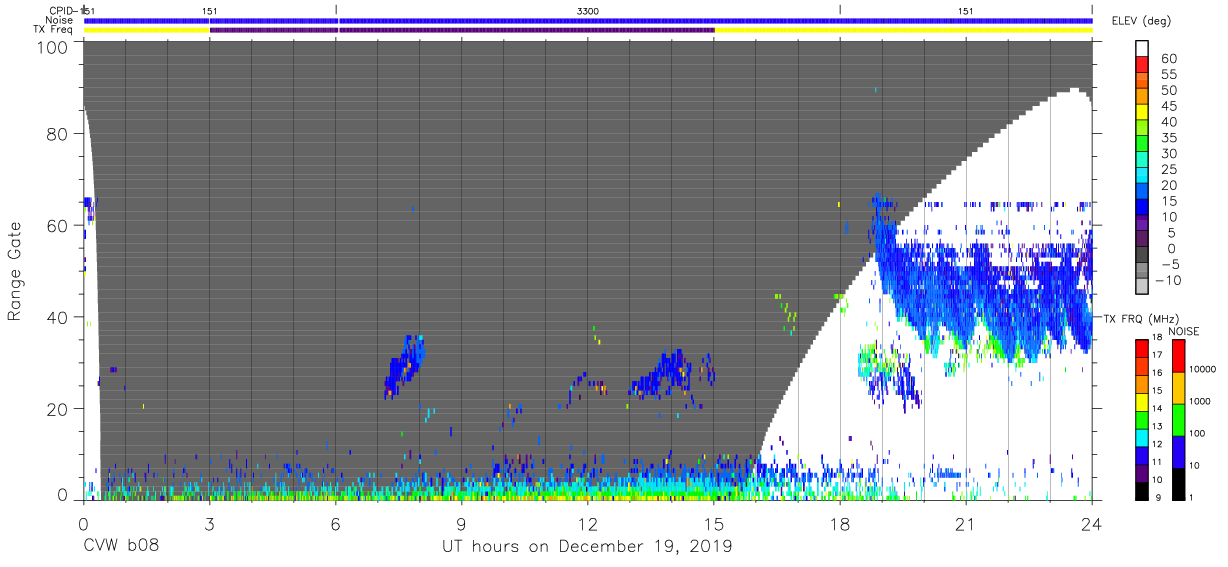The height and width of the screenshot is (567, 1228).
Task: Click the red top segment of NOISE colorbar
Action: click(x=1178, y=356)
